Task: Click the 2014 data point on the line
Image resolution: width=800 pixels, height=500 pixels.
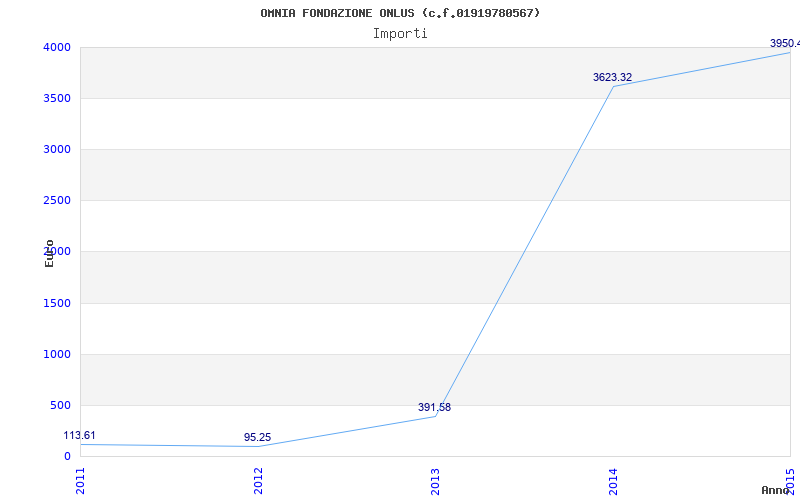Action: tap(613, 86)
